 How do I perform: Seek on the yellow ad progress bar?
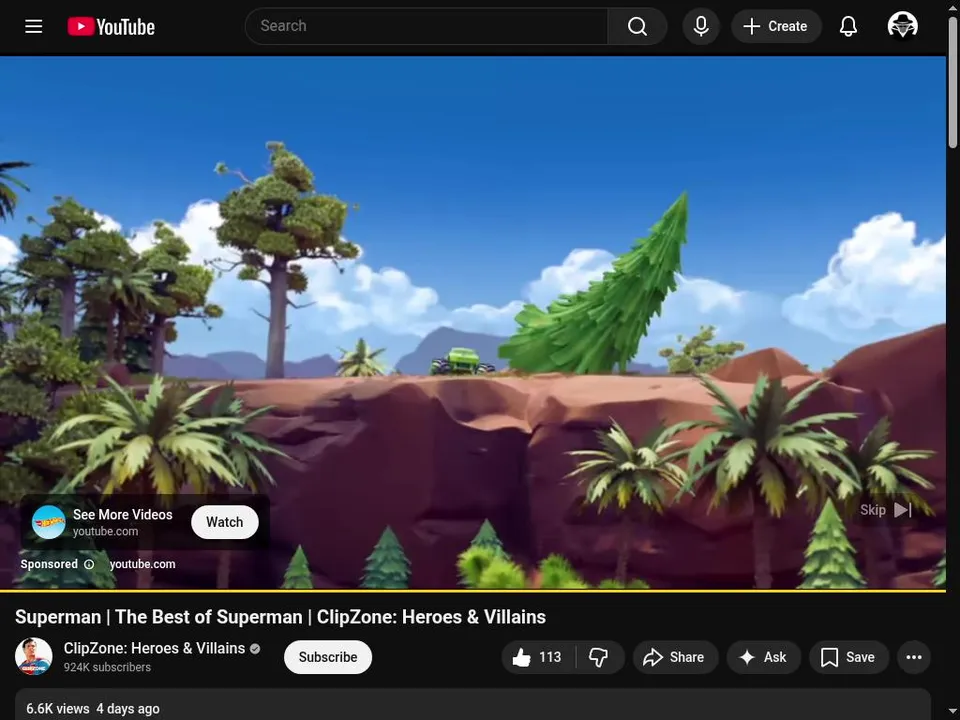pos(473,591)
